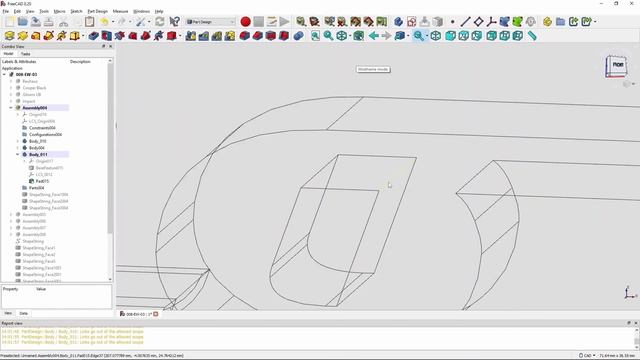
Task: Click the Front view cube icon
Action: click(450, 36)
